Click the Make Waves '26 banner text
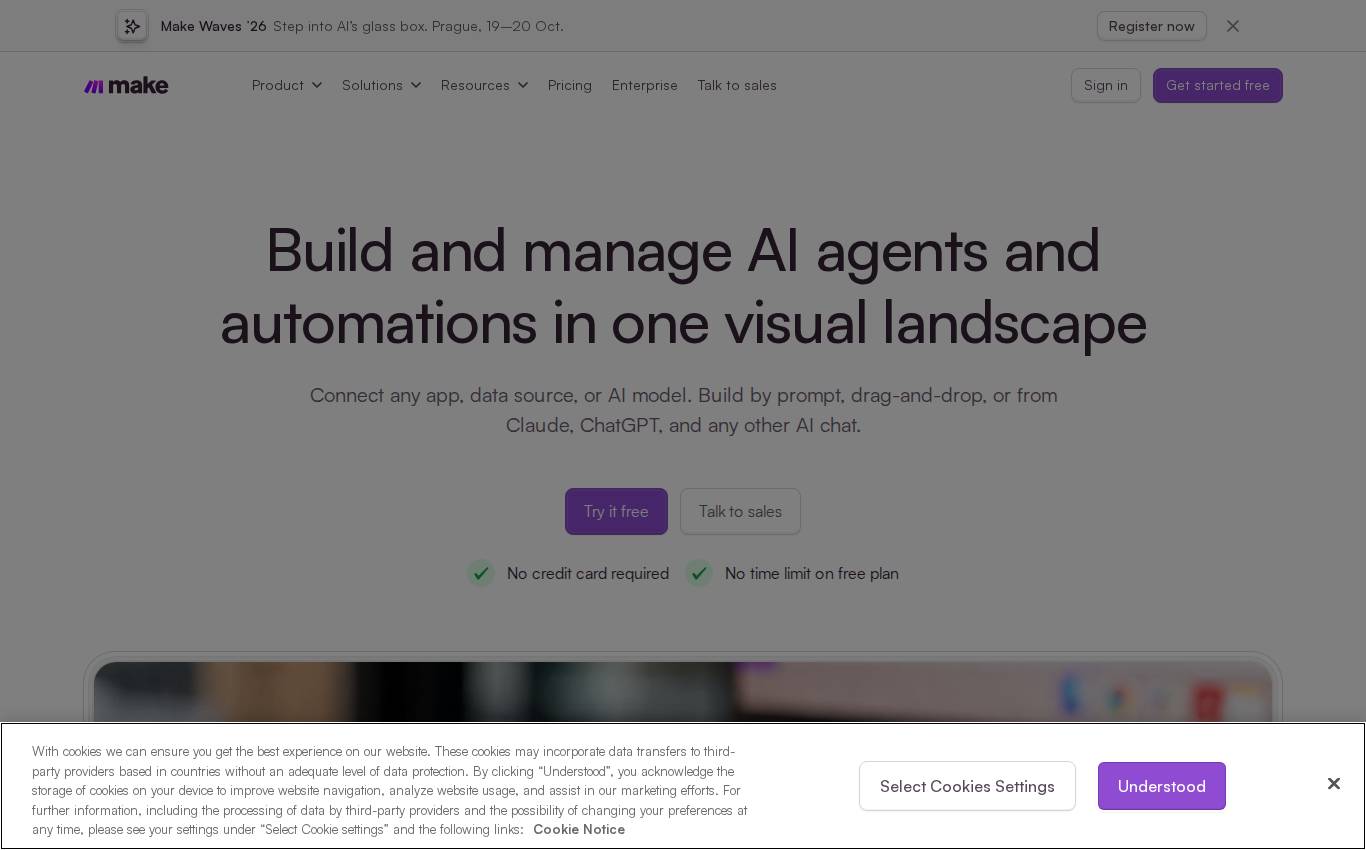The height and width of the screenshot is (850, 1366). 214,26
